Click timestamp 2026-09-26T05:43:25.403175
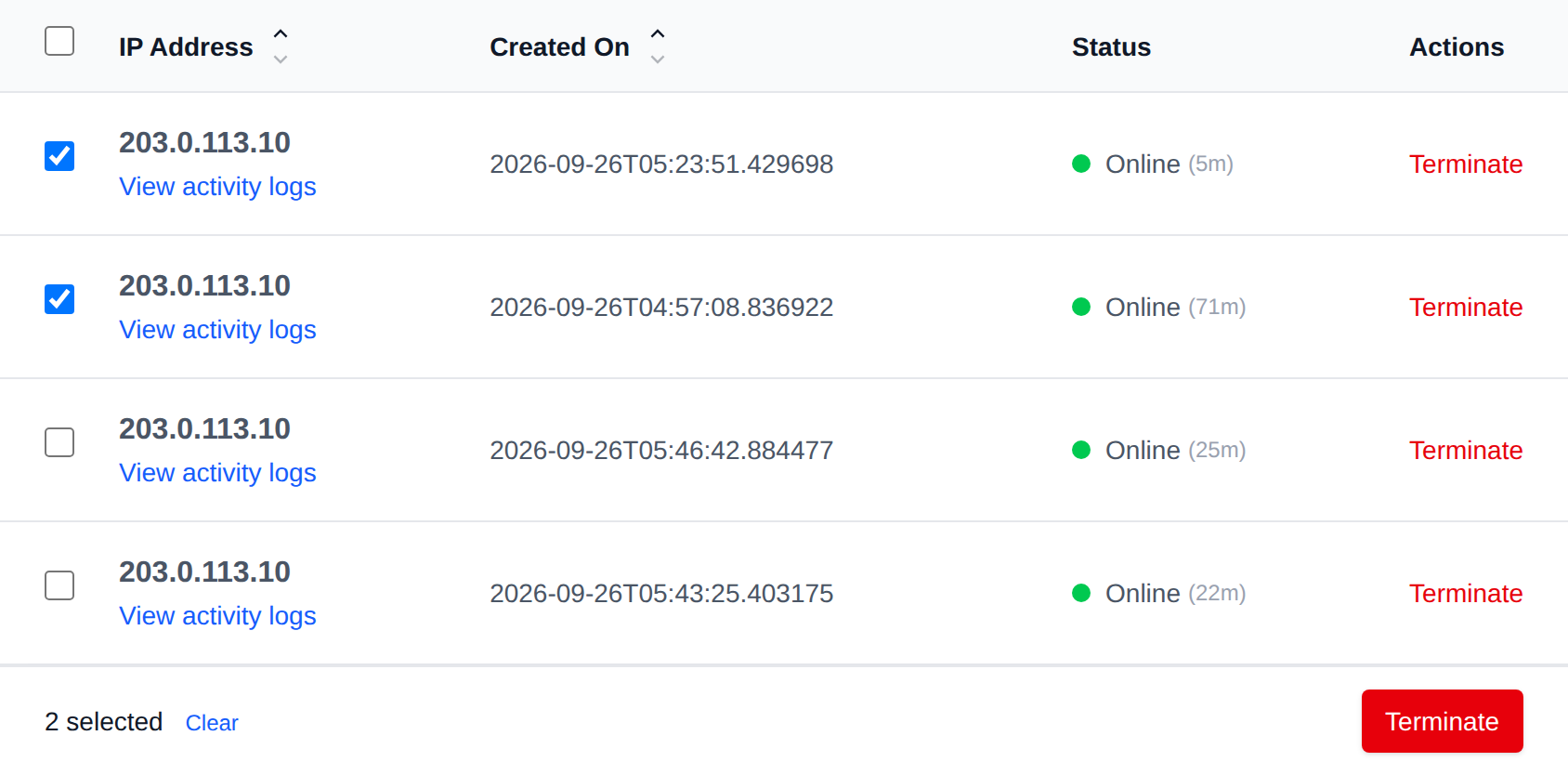The height and width of the screenshot is (775, 1568). coord(661,594)
